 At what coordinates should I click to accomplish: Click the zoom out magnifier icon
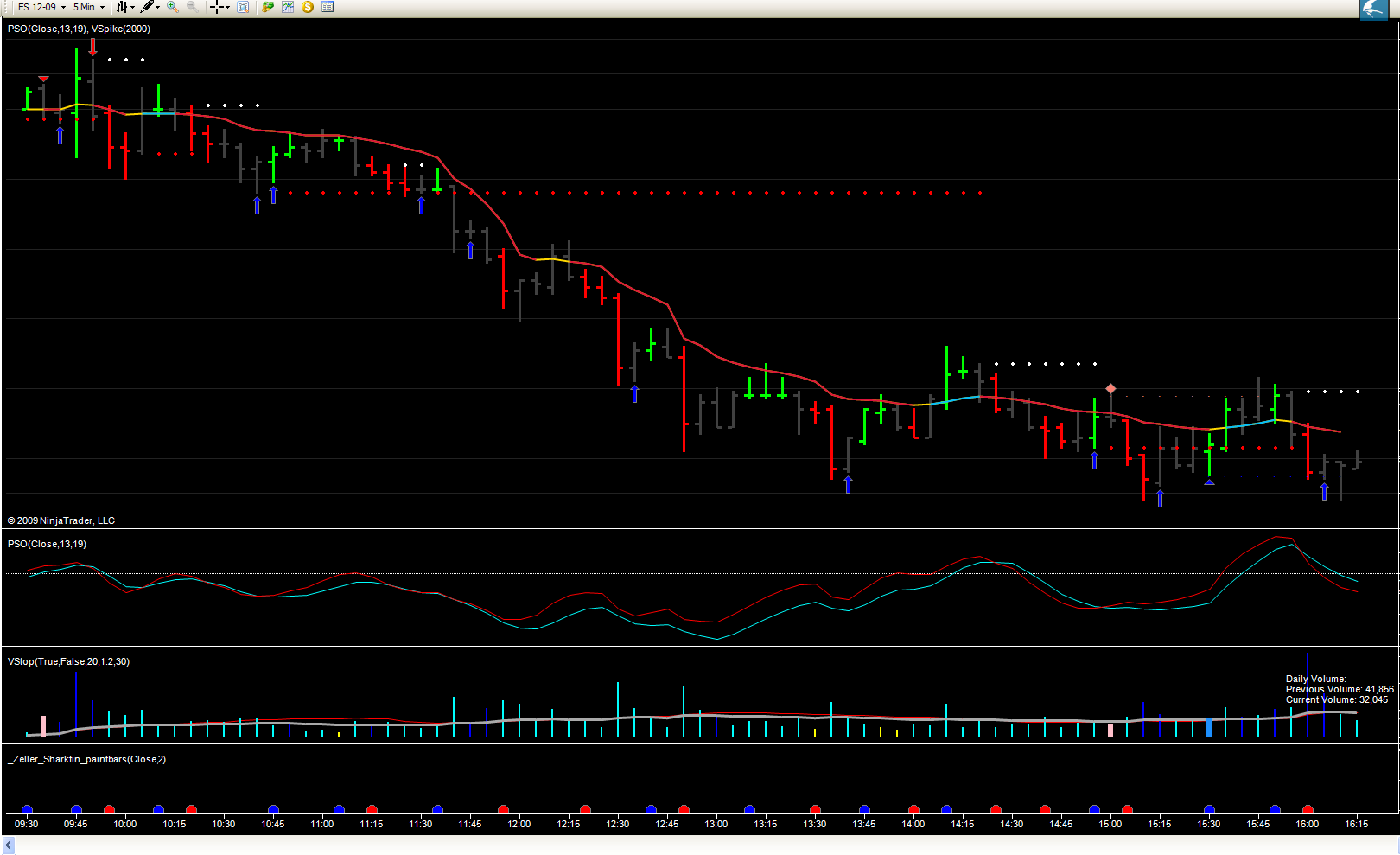click(x=192, y=7)
